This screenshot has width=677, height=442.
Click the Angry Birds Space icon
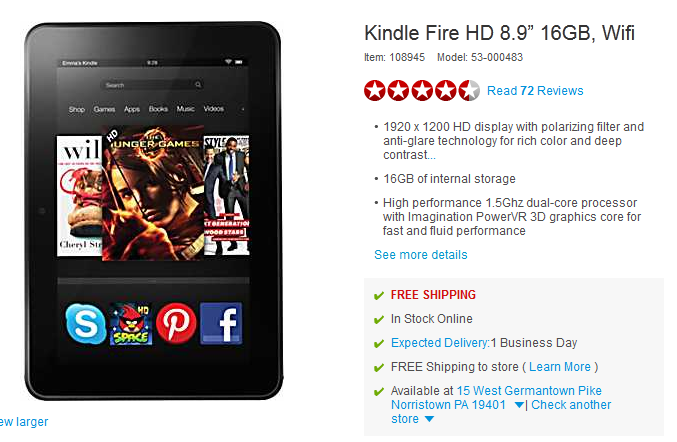tap(131, 324)
